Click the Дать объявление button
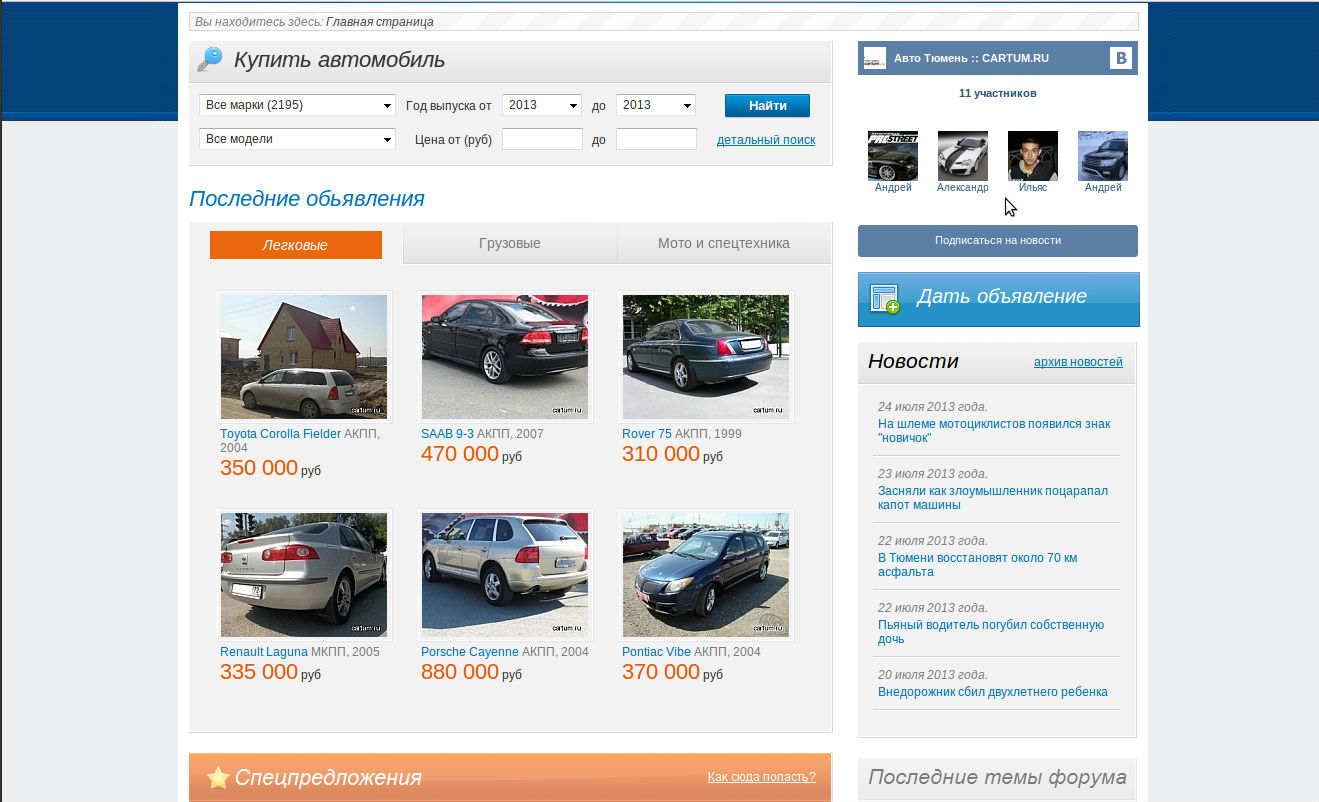 click(998, 299)
